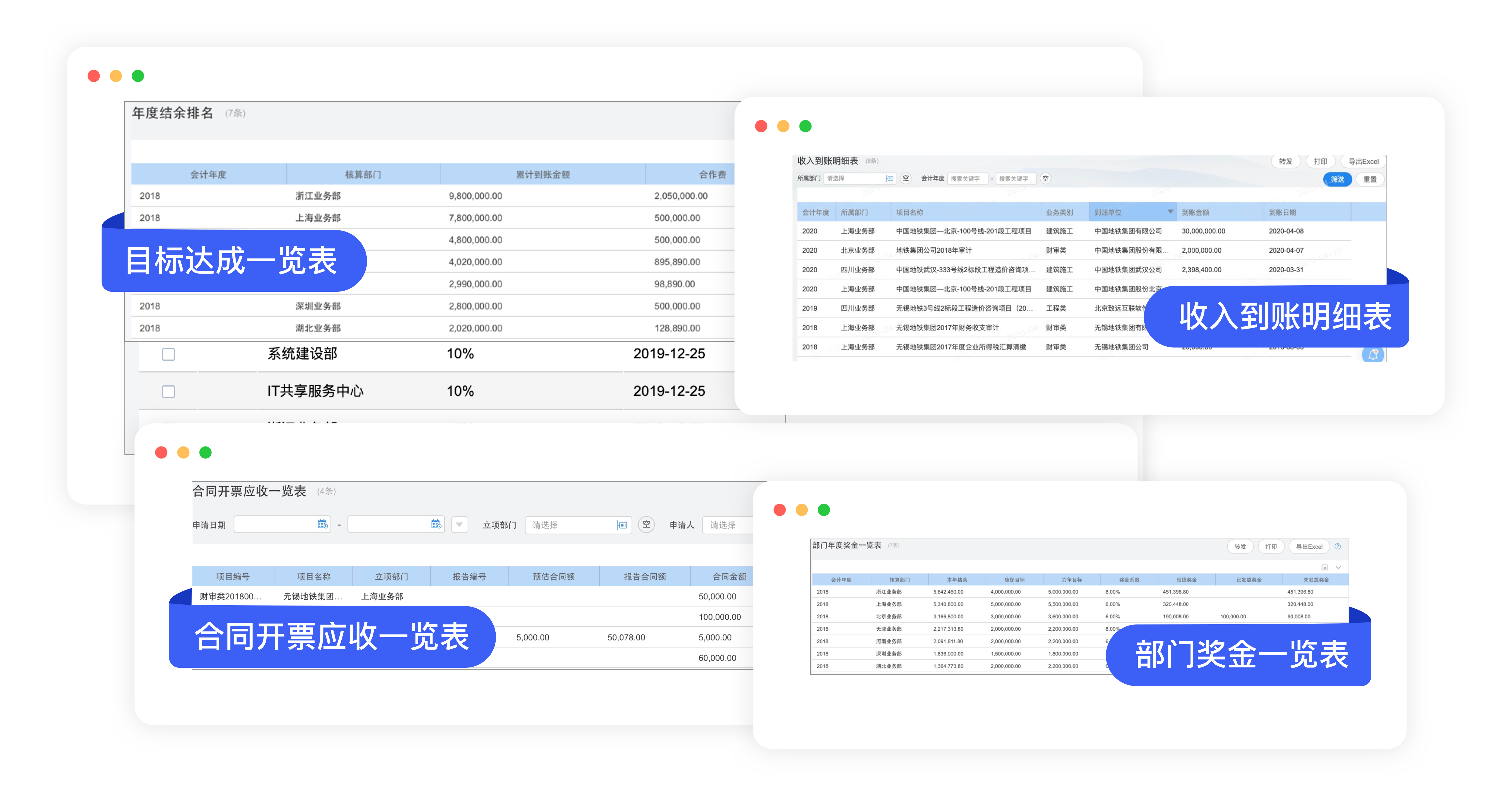
Task: Click the 申请日期 end date input
Action: [396, 524]
